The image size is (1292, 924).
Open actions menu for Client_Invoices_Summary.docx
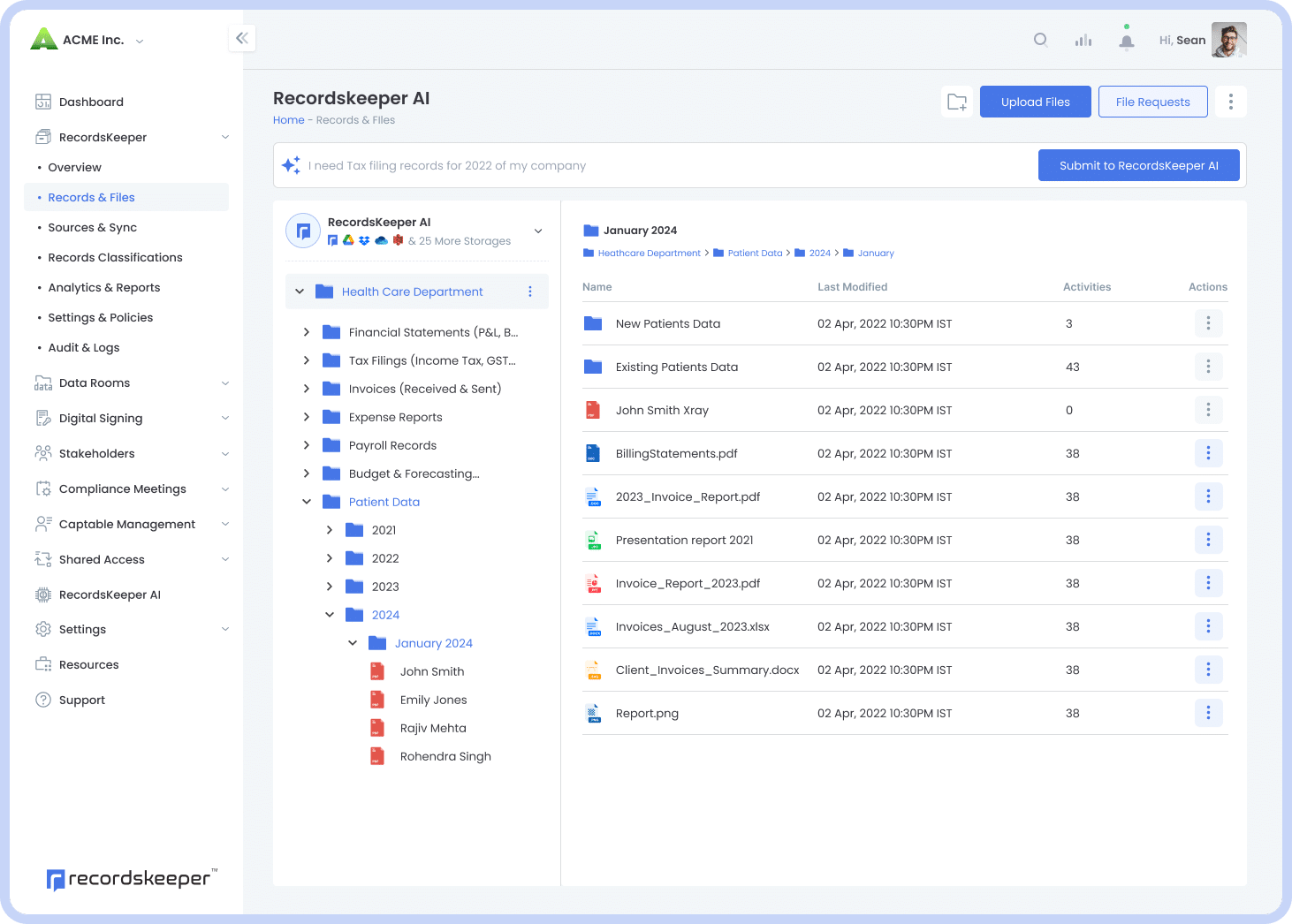pyautogui.click(x=1208, y=670)
